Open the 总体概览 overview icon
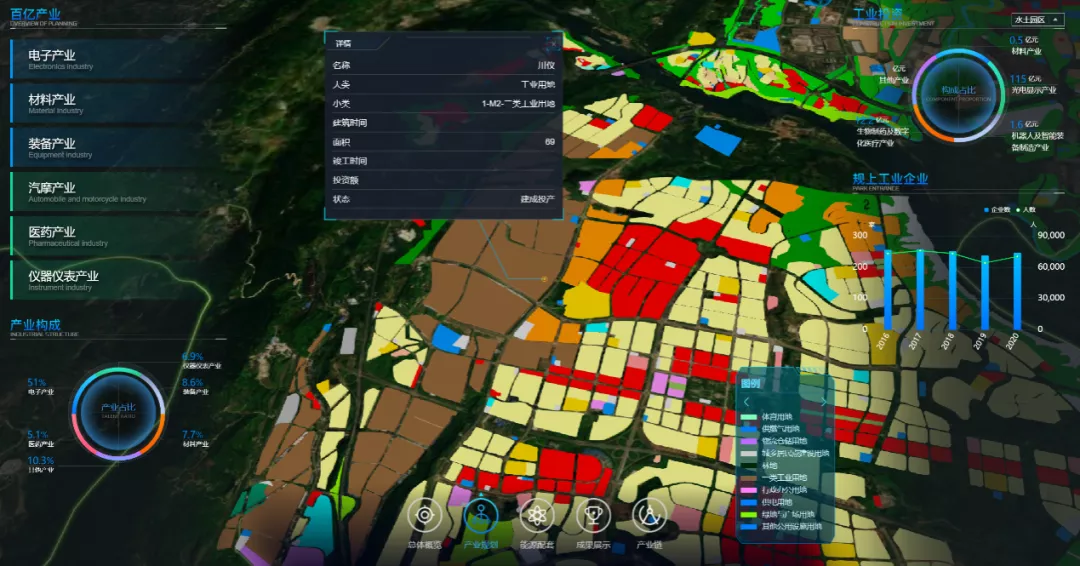The width and height of the screenshot is (1080, 566). [x=425, y=516]
